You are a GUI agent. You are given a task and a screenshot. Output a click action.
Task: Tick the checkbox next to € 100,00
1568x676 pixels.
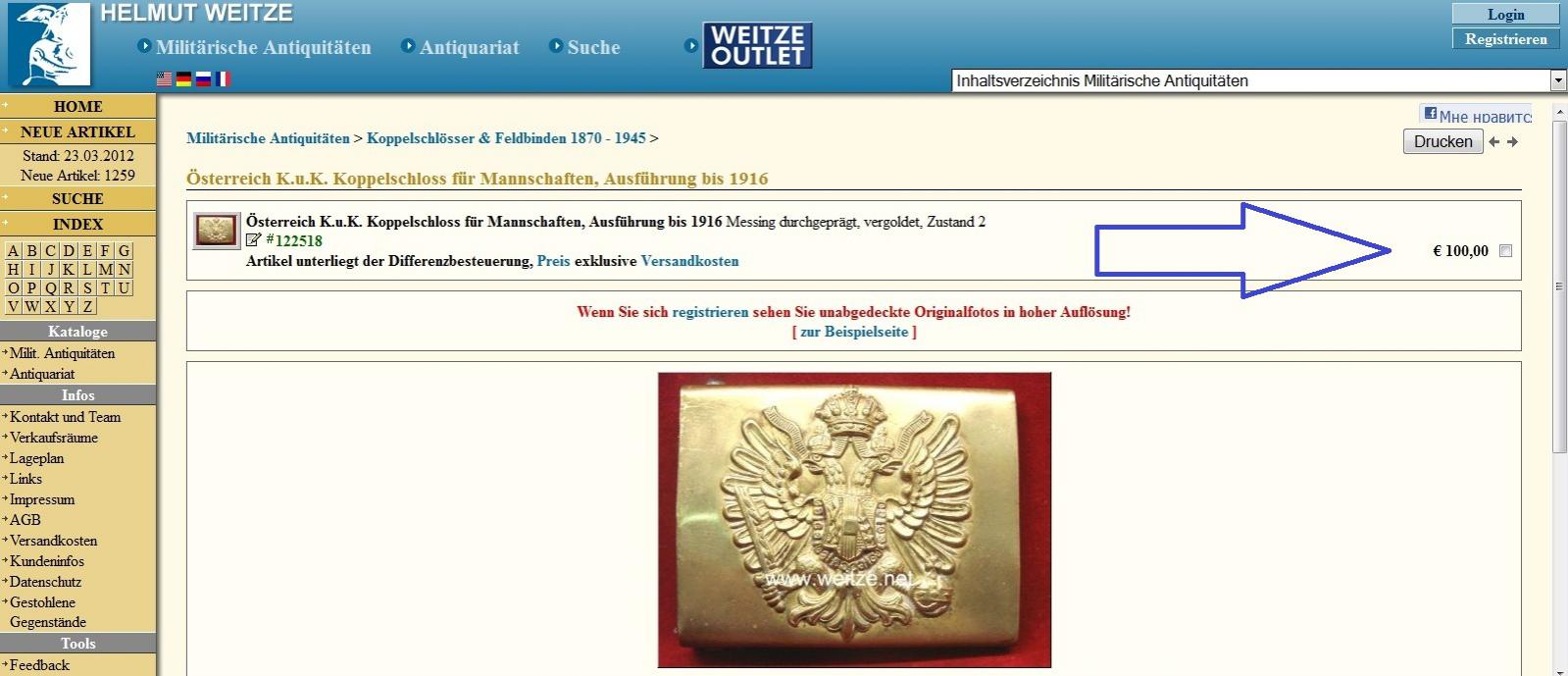click(x=1506, y=251)
